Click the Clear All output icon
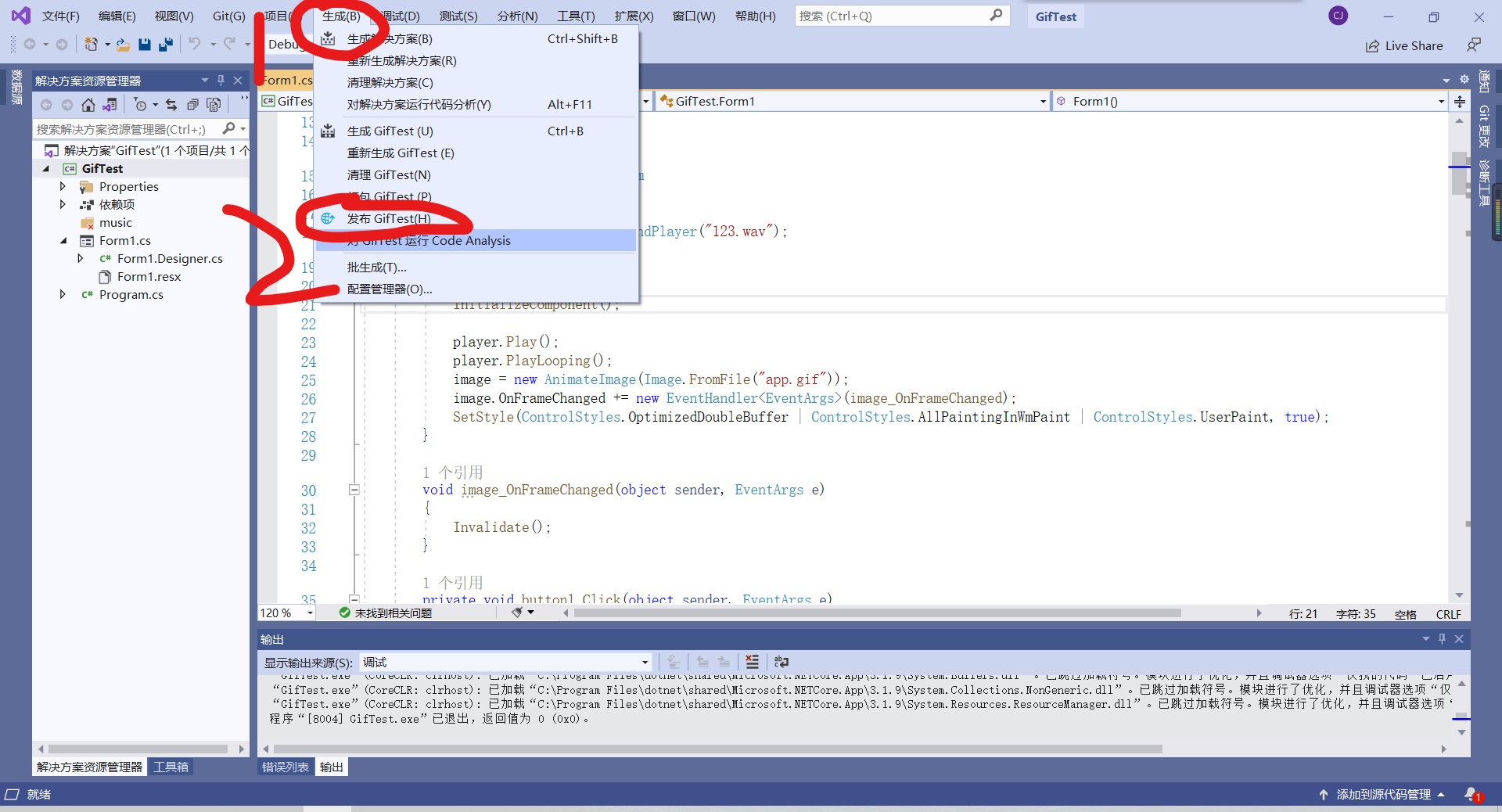1502x812 pixels. [752, 662]
